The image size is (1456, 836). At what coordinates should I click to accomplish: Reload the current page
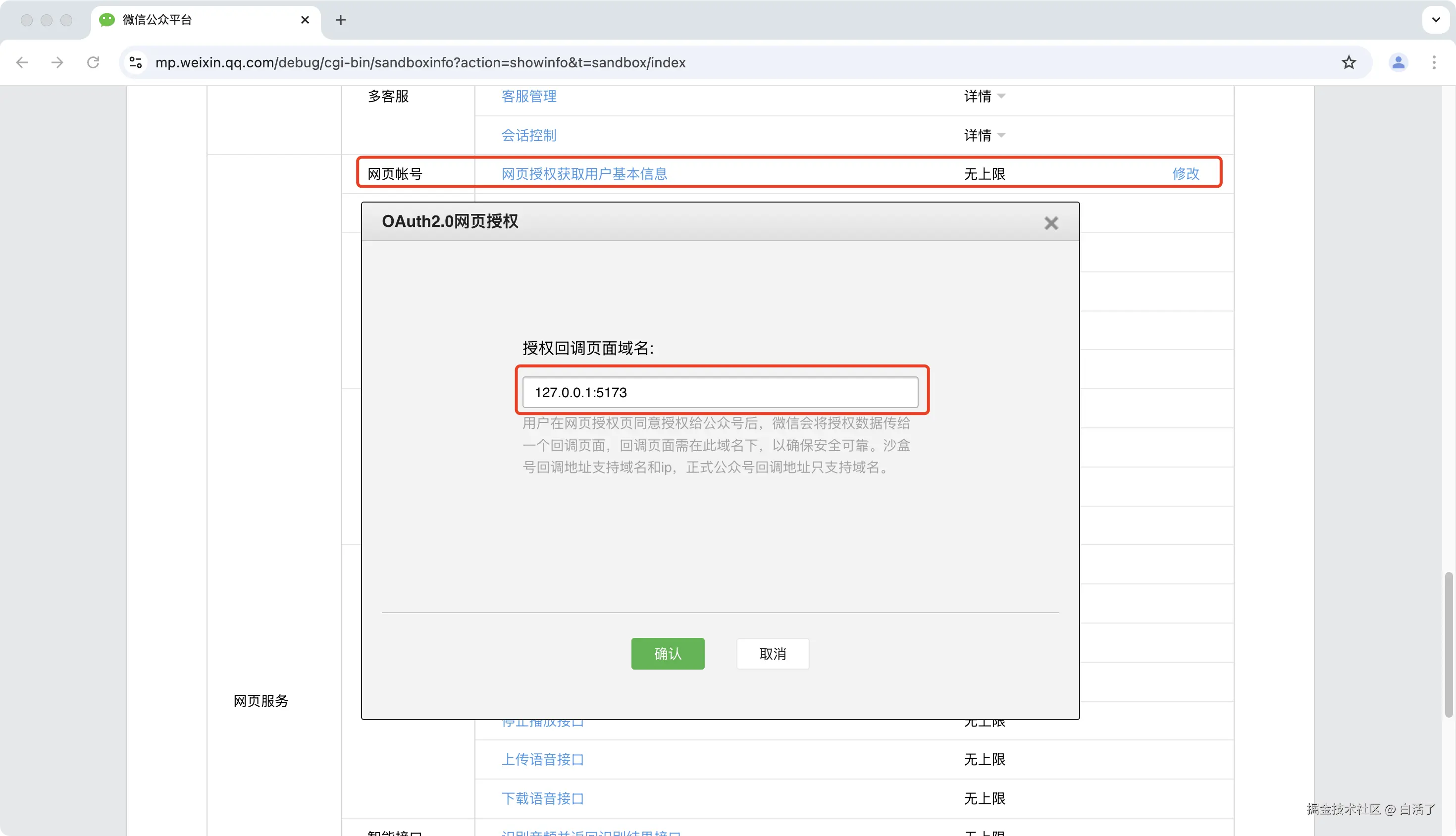[93, 62]
